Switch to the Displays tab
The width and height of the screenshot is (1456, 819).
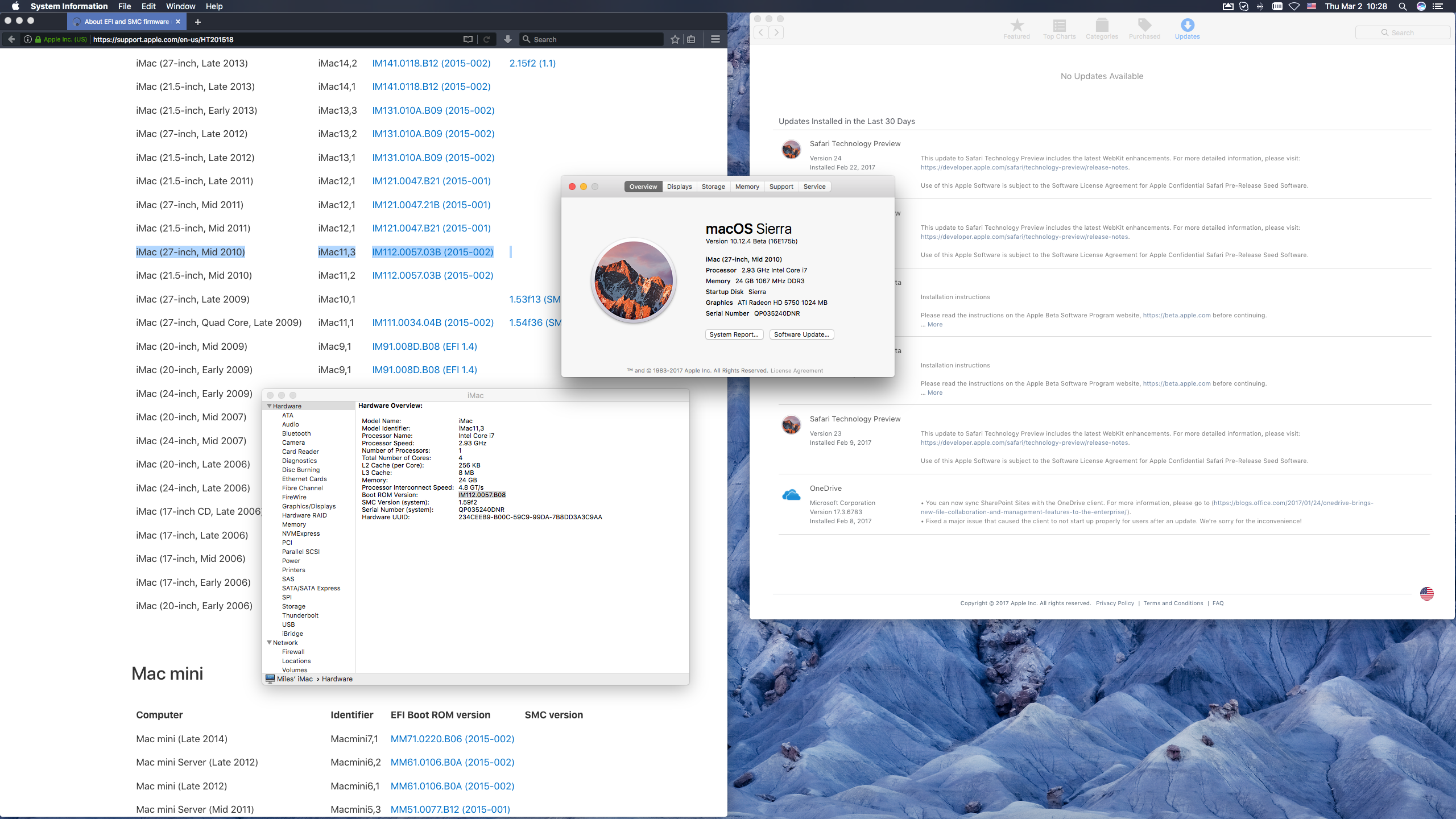click(x=680, y=187)
